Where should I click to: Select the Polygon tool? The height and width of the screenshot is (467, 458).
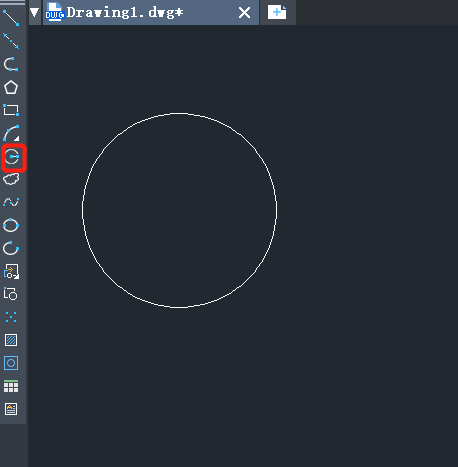(11, 87)
